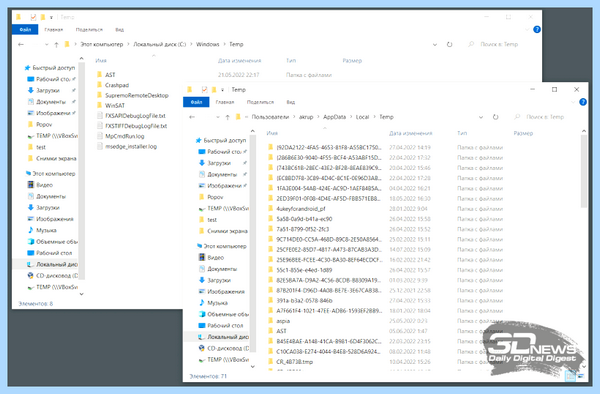The image size is (600, 394).
Task: Select SupremoRemoteDesktop folder in back window
Action: (137, 96)
